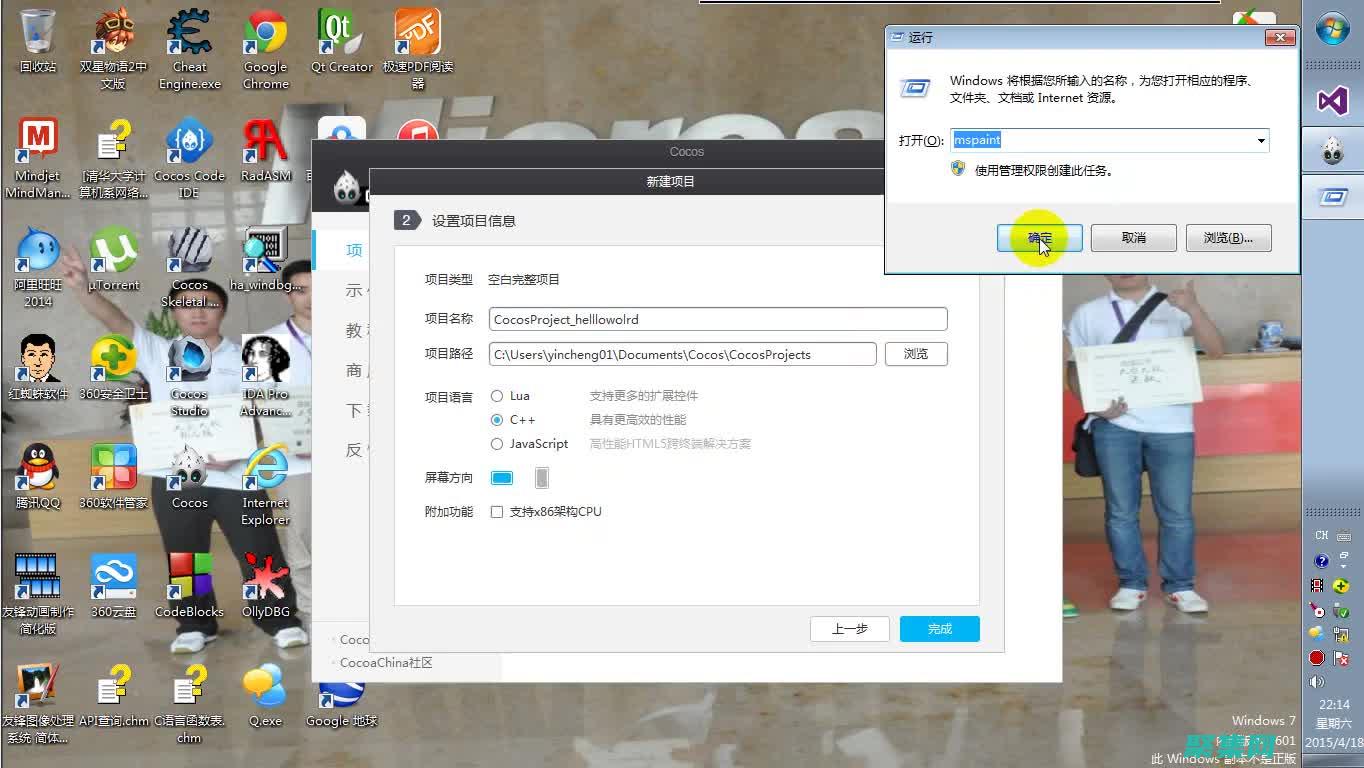Select the Lua project language option
The image size is (1364, 768).
[497, 395]
